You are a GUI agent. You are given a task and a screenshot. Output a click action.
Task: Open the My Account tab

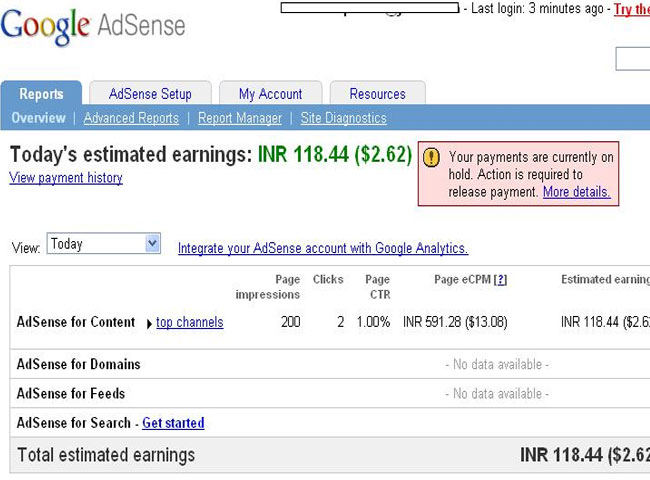click(x=270, y=94)
